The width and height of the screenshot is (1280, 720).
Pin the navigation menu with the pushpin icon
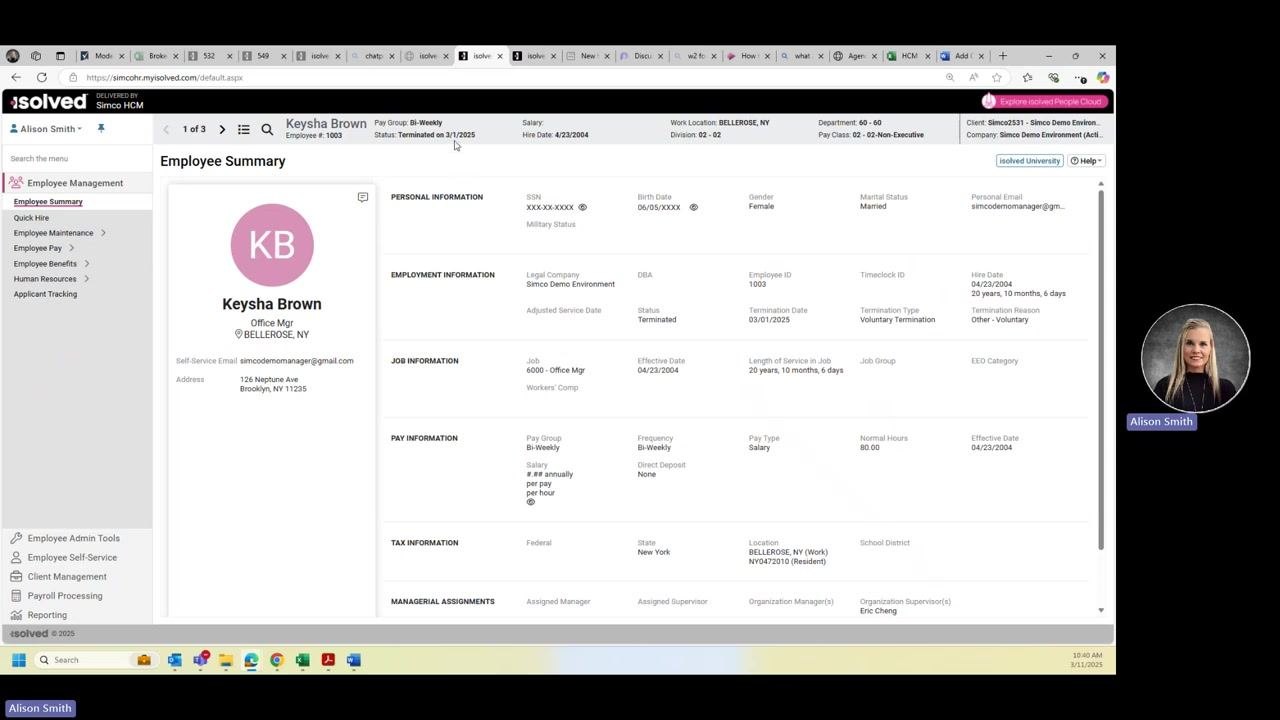(x=100, y=128)
